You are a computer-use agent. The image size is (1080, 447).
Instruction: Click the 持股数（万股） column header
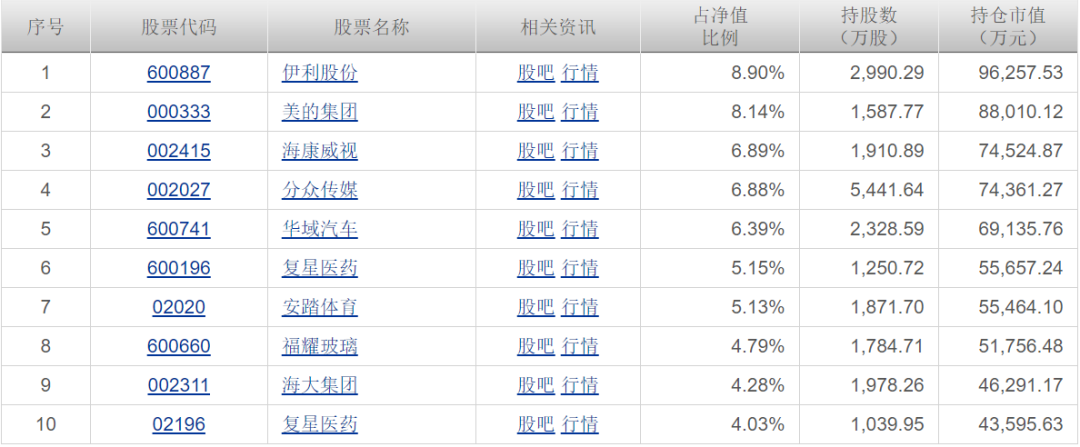869,27
